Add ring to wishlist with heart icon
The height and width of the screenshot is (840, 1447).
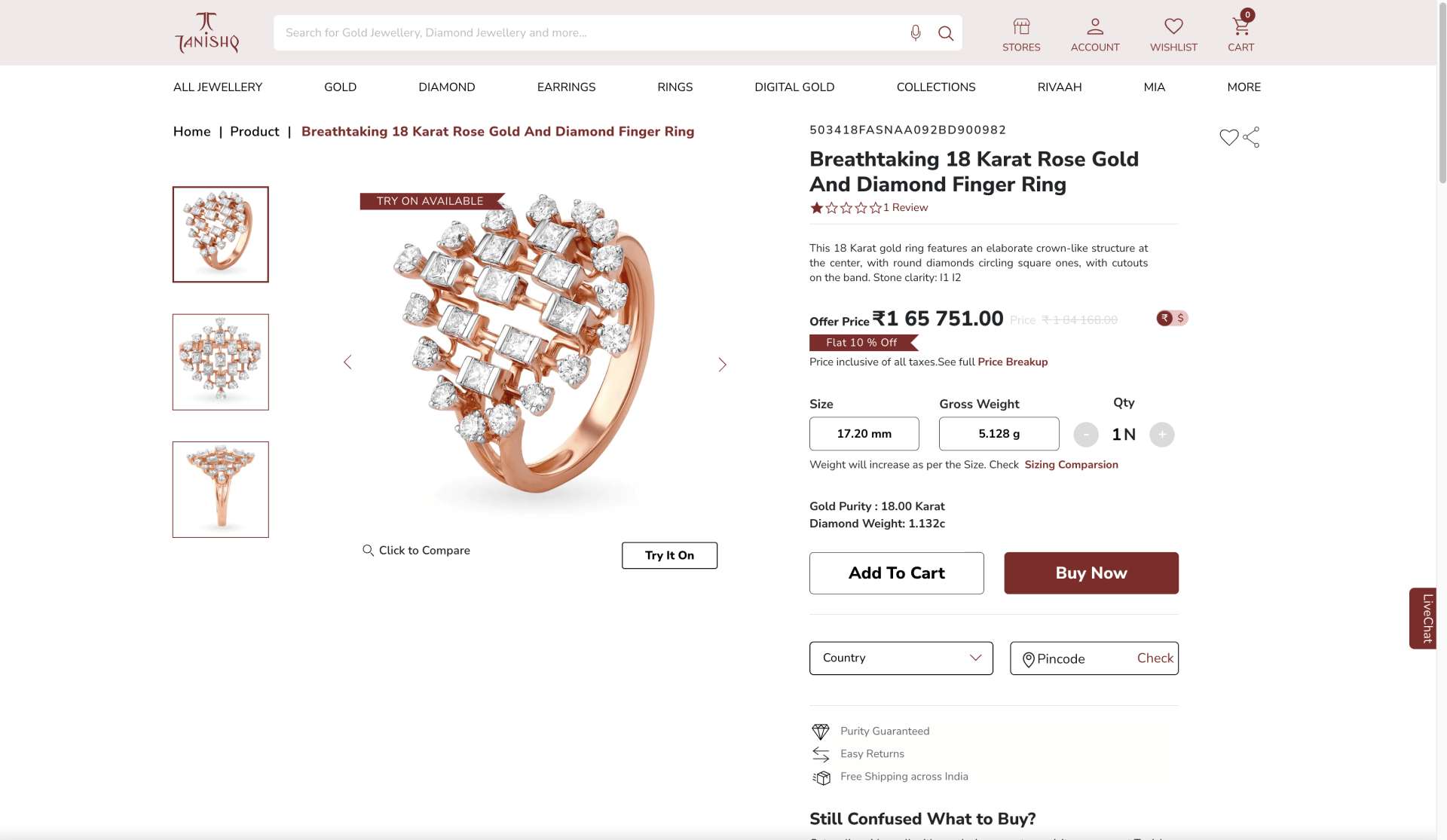1228,137
